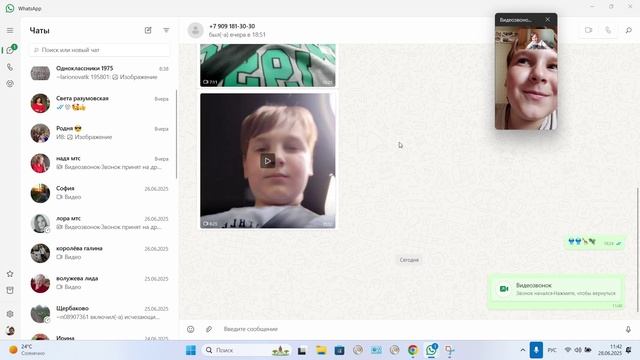Open the Света разумовская chat
The height and width of the screenshot is (360, 640).
[100, 103]
